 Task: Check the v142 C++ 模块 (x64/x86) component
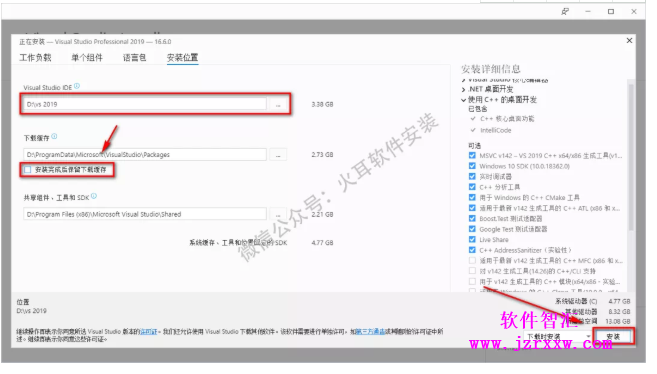(472, 281)
